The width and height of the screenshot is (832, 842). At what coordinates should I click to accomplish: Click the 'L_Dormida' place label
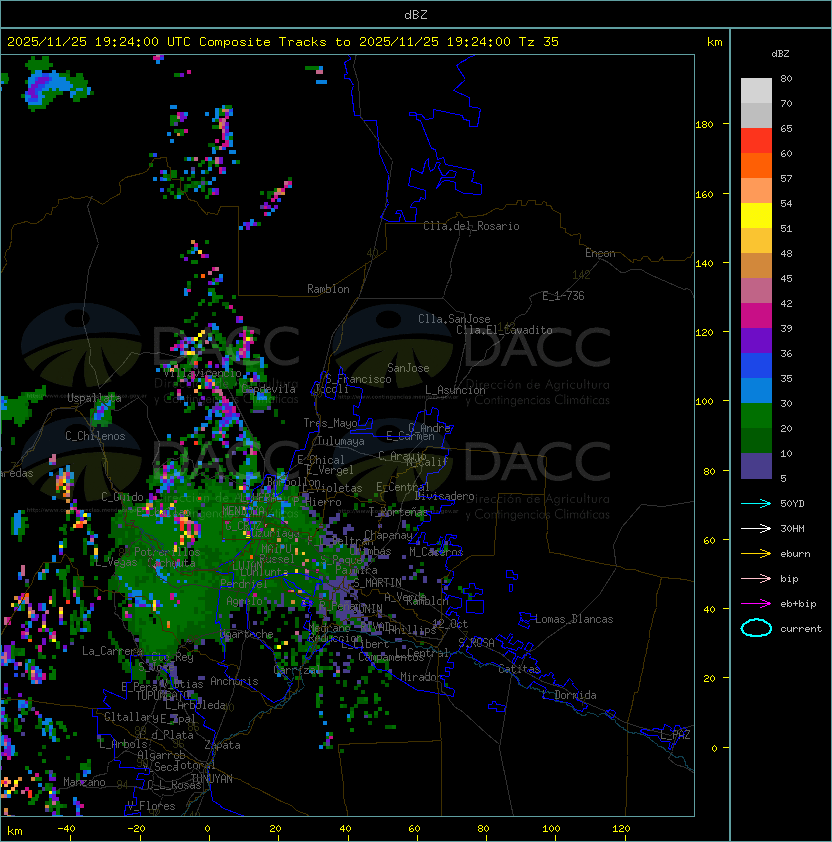[569, 695]
